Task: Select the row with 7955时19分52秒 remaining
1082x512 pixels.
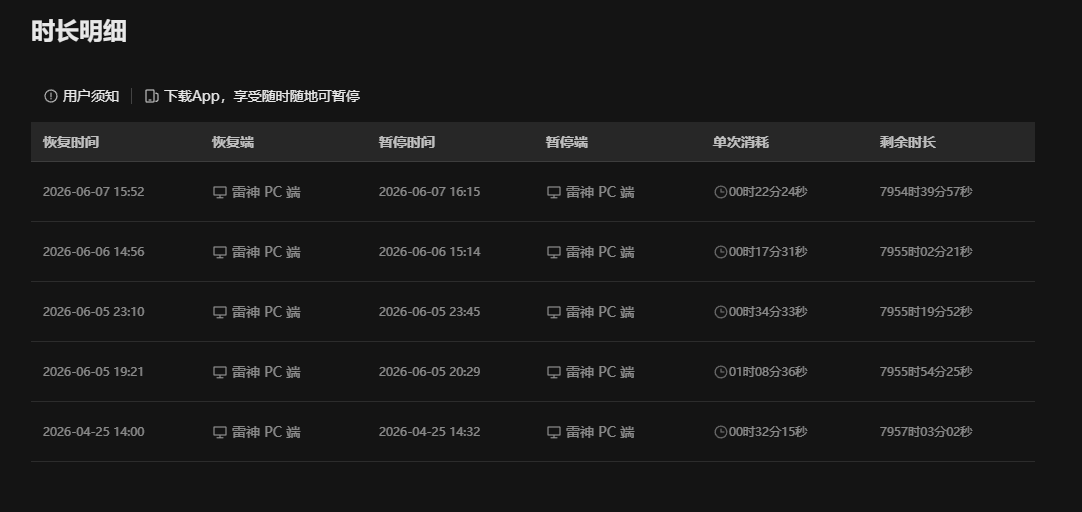Action: click(533, 312)
